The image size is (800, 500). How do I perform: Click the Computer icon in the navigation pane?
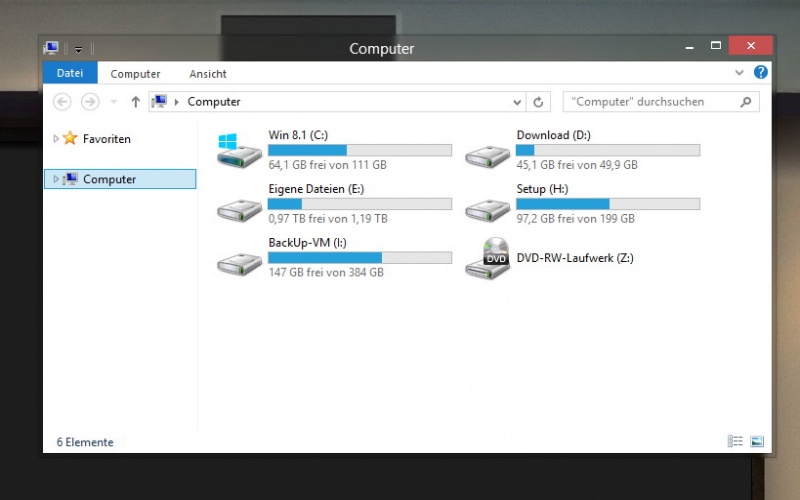click(x=70, y=179)
